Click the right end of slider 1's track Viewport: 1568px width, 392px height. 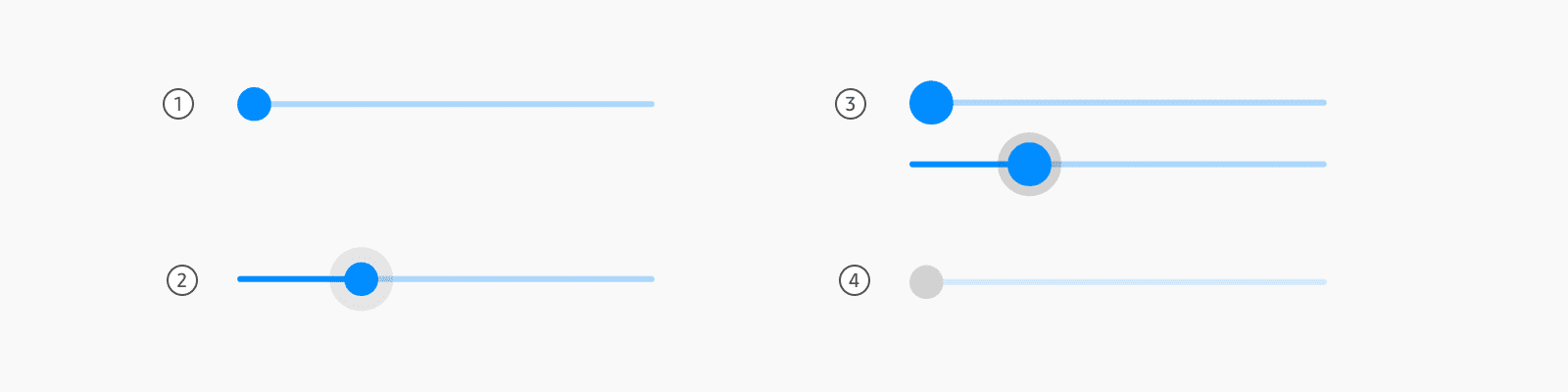[x=651, y=104]
